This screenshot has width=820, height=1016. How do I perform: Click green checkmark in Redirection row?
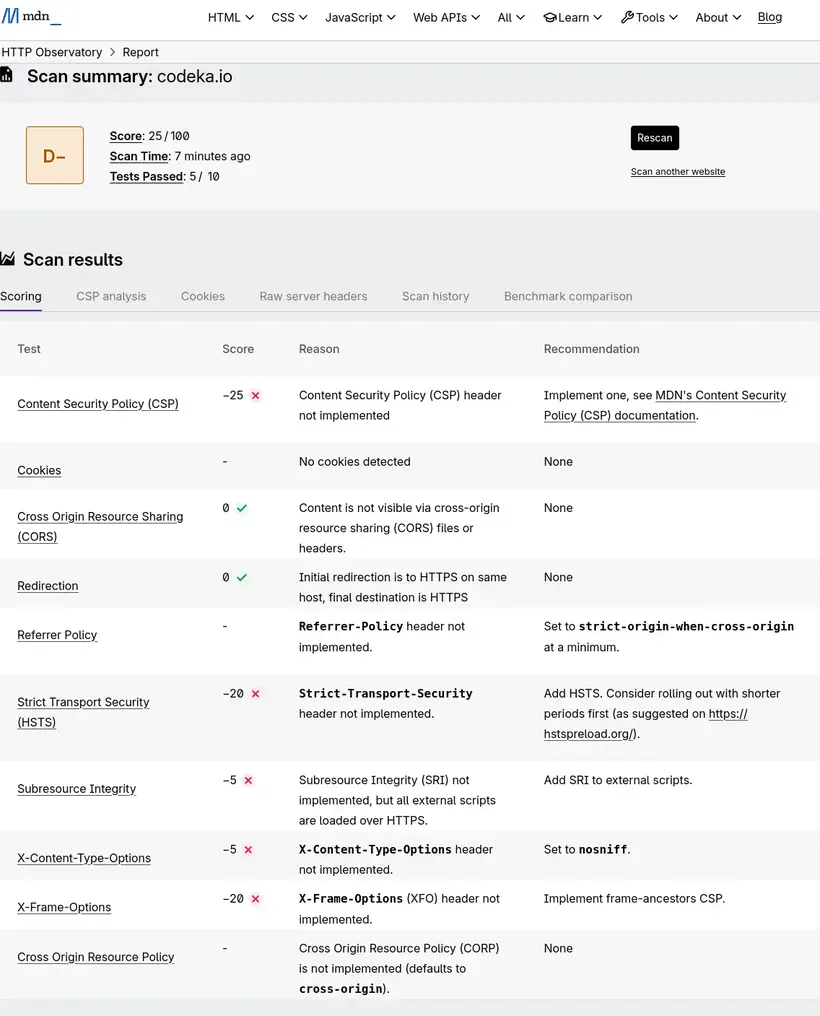(242, 578)
